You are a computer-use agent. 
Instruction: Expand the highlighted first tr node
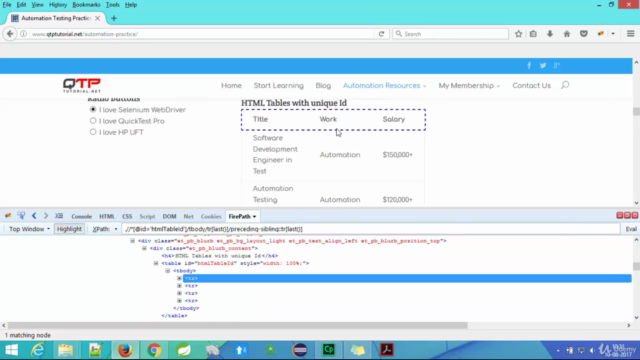point(179,278)
